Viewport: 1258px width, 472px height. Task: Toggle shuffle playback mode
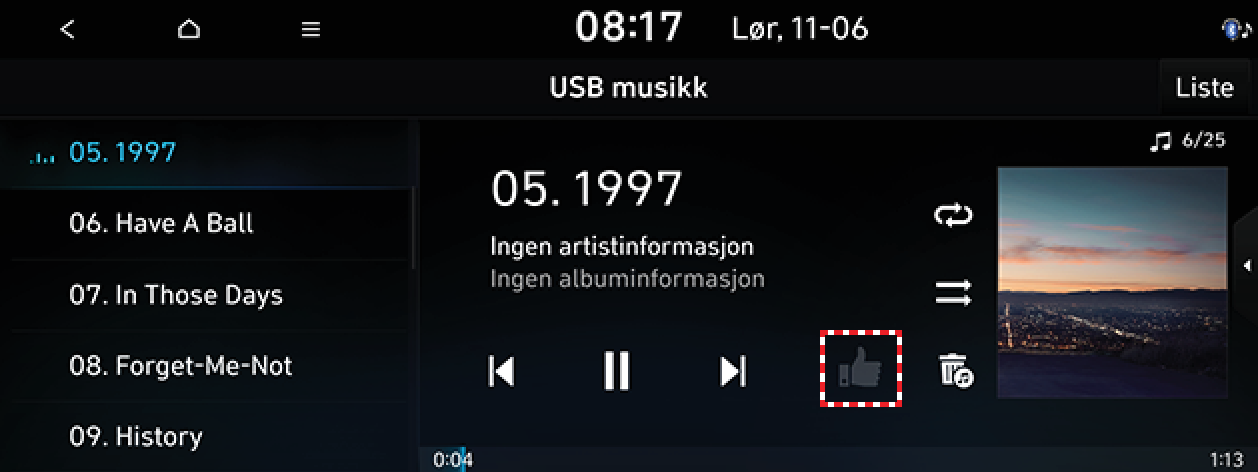953,293
